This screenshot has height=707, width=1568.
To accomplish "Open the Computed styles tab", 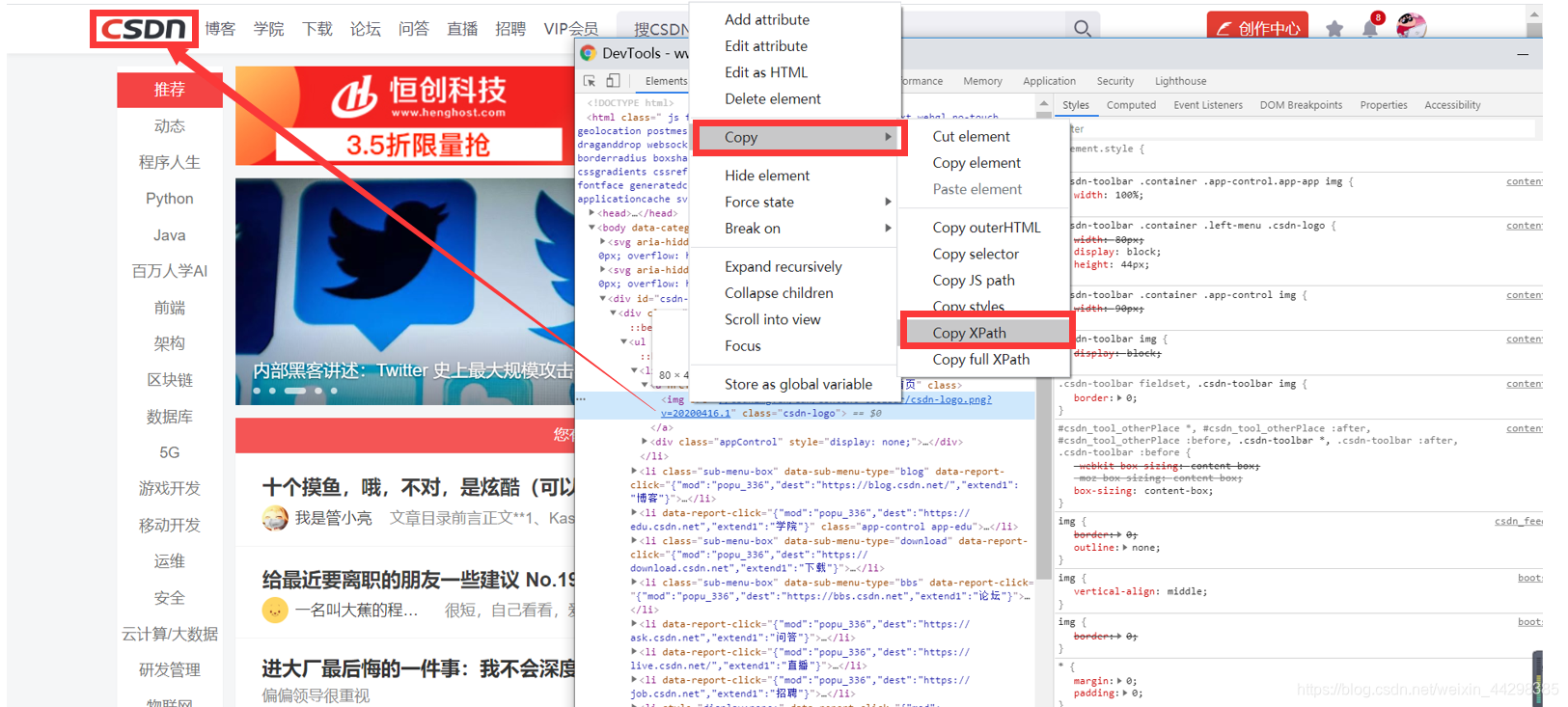I will [x=1131, y=105].
